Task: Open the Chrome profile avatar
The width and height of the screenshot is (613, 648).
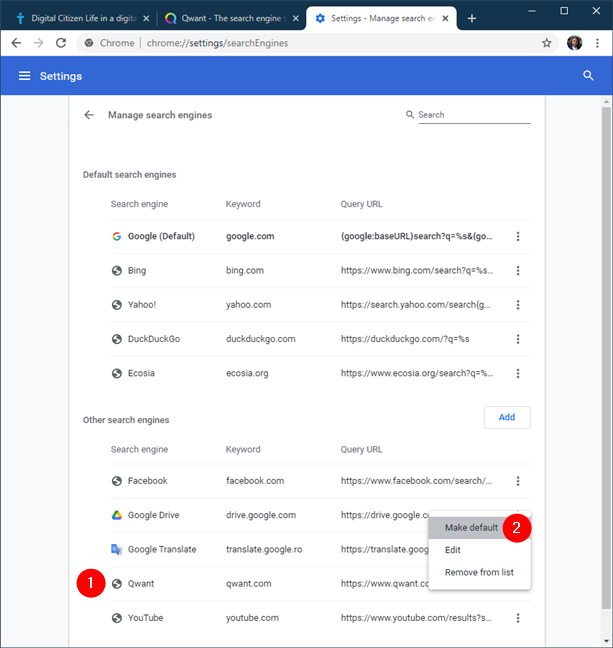Action: [x=574, y=43]
